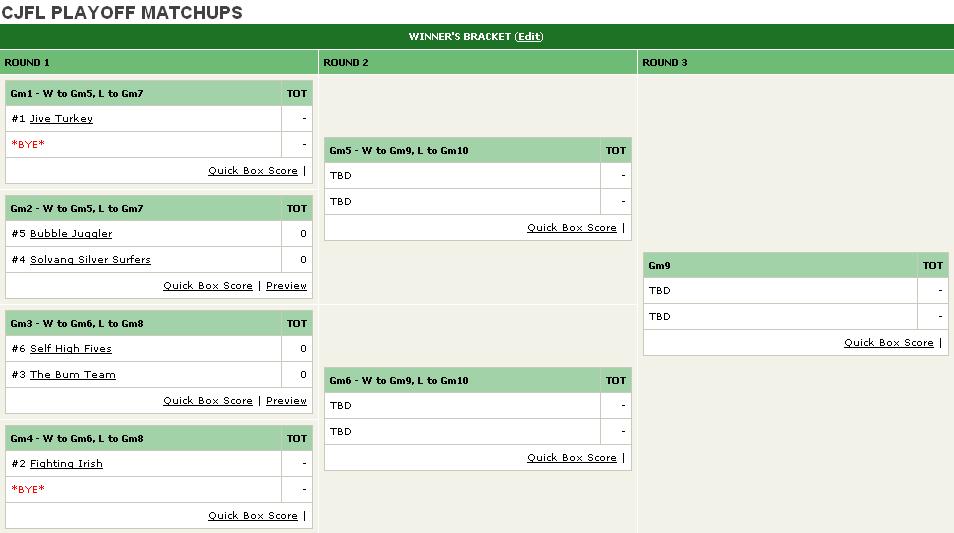Open Quick Box Score for Gm9

889,343
